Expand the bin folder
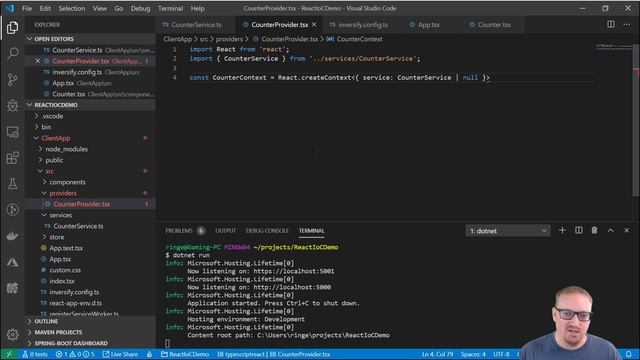 tap(46, 127)
